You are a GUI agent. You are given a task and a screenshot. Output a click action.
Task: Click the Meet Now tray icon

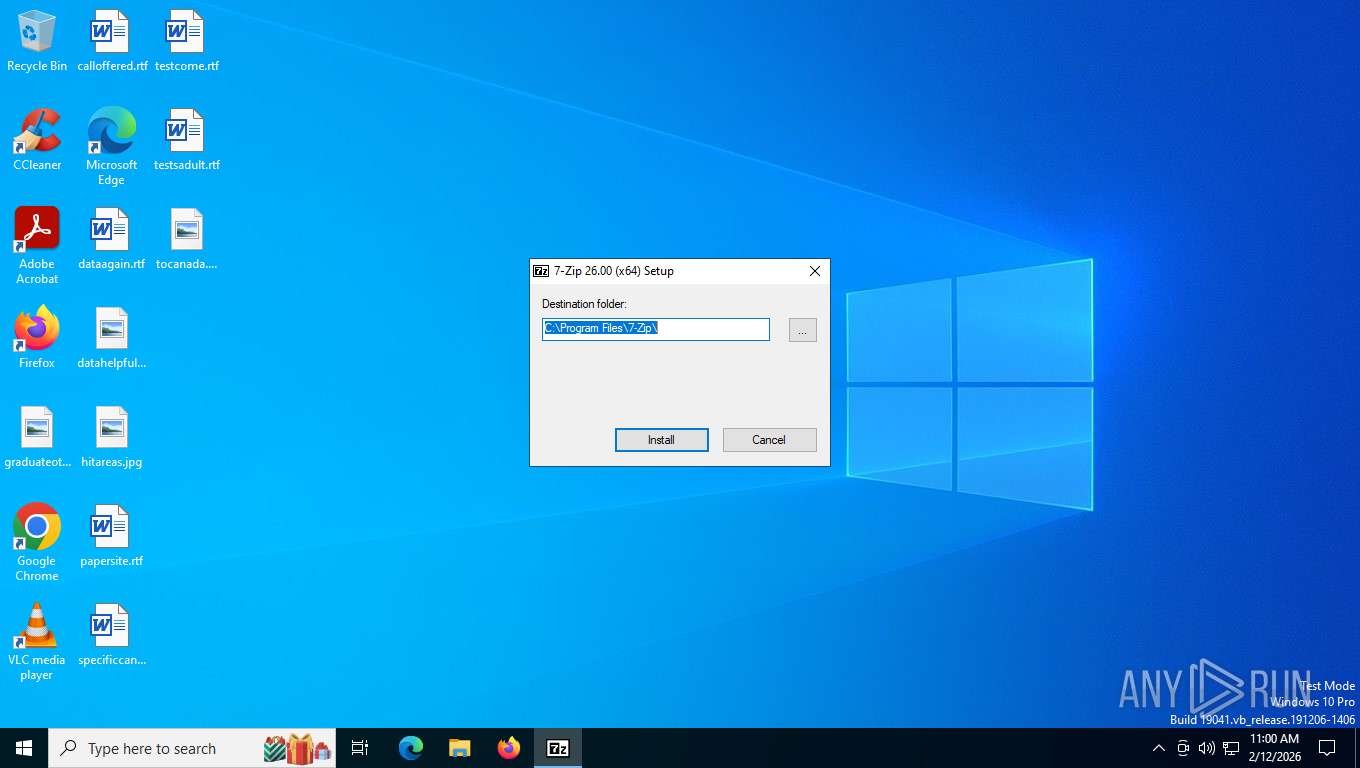(x=1183, y=748)
